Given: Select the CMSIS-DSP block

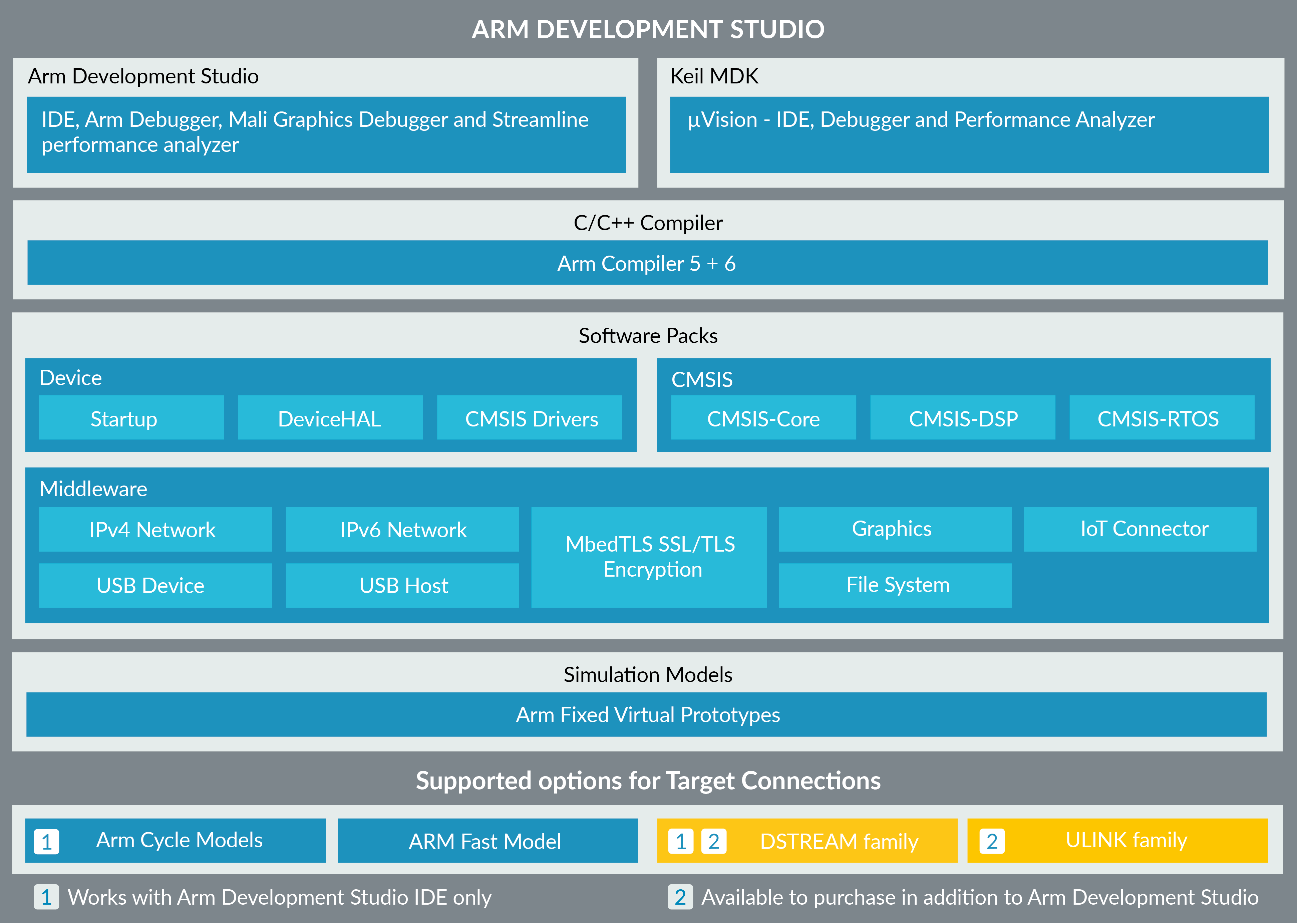Looking at the screenshot, I should [x=963, y=418].
